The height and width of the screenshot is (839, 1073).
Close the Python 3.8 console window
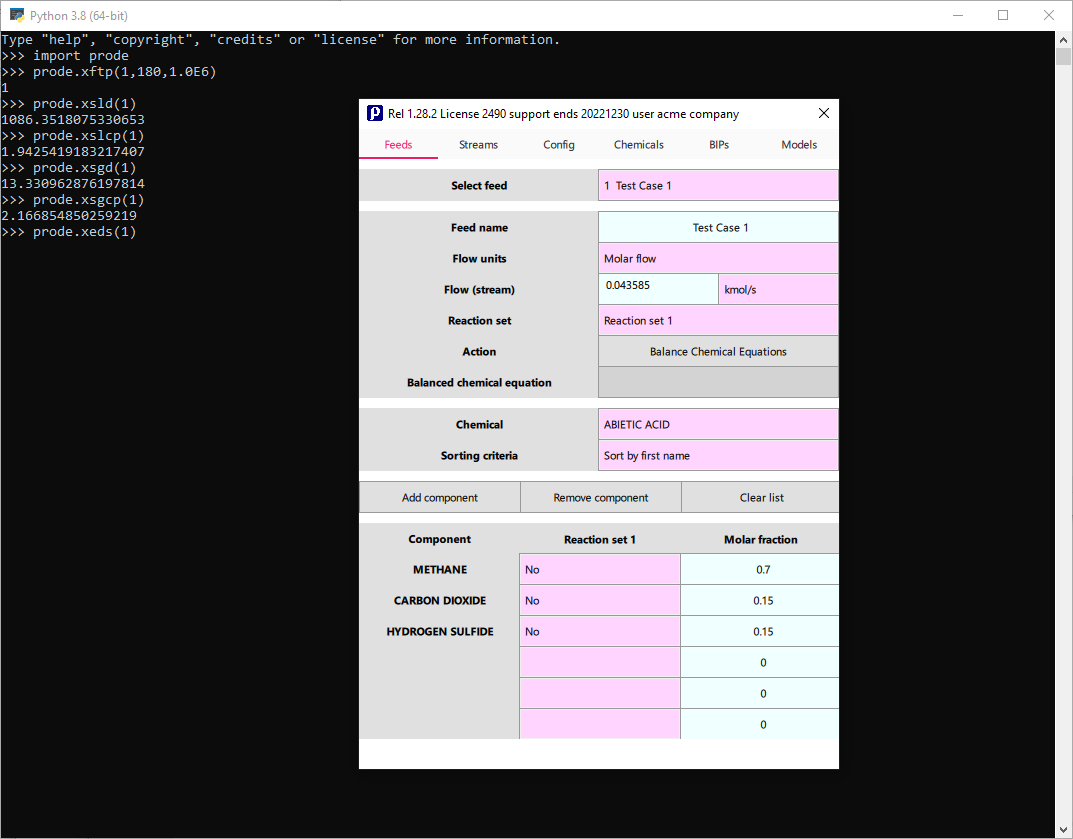pyautogui.click(x=1048, y=15)
